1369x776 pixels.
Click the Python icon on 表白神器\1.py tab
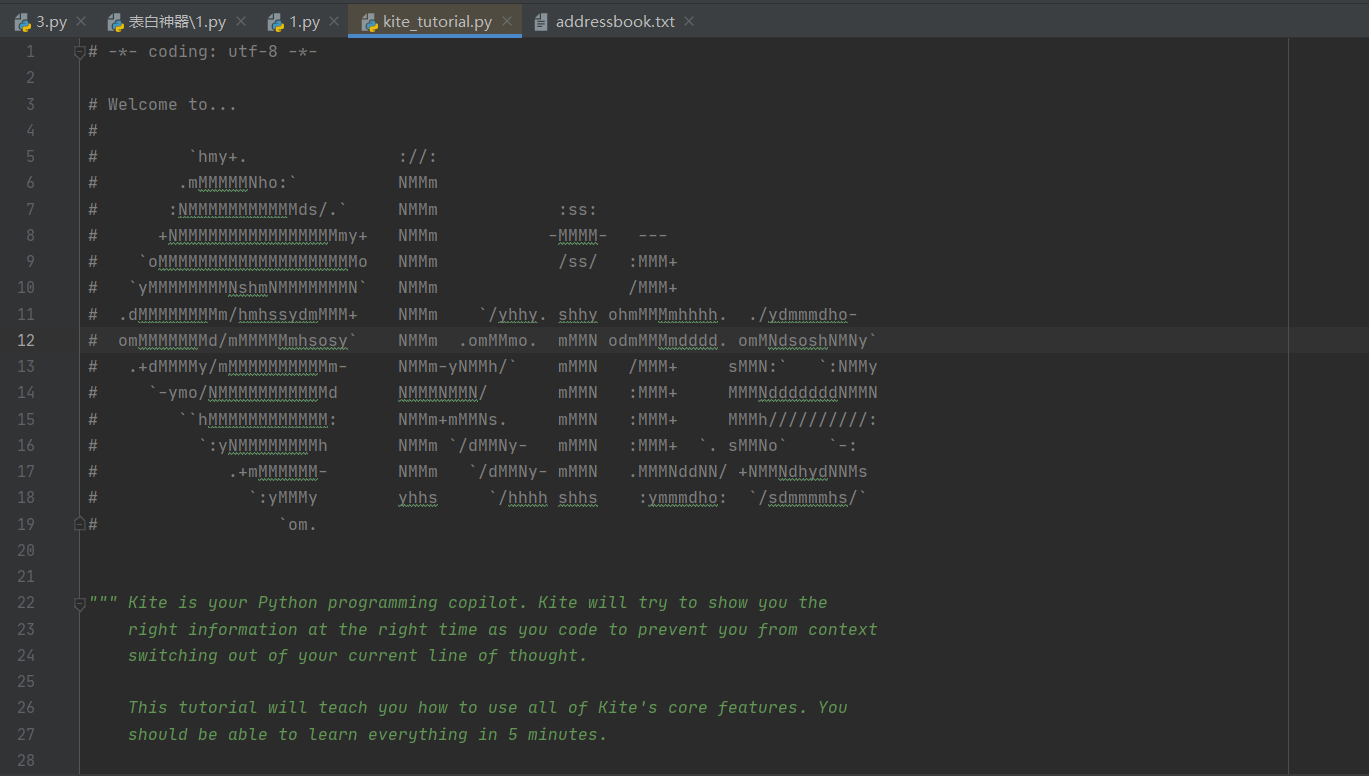tap(115, 21)
